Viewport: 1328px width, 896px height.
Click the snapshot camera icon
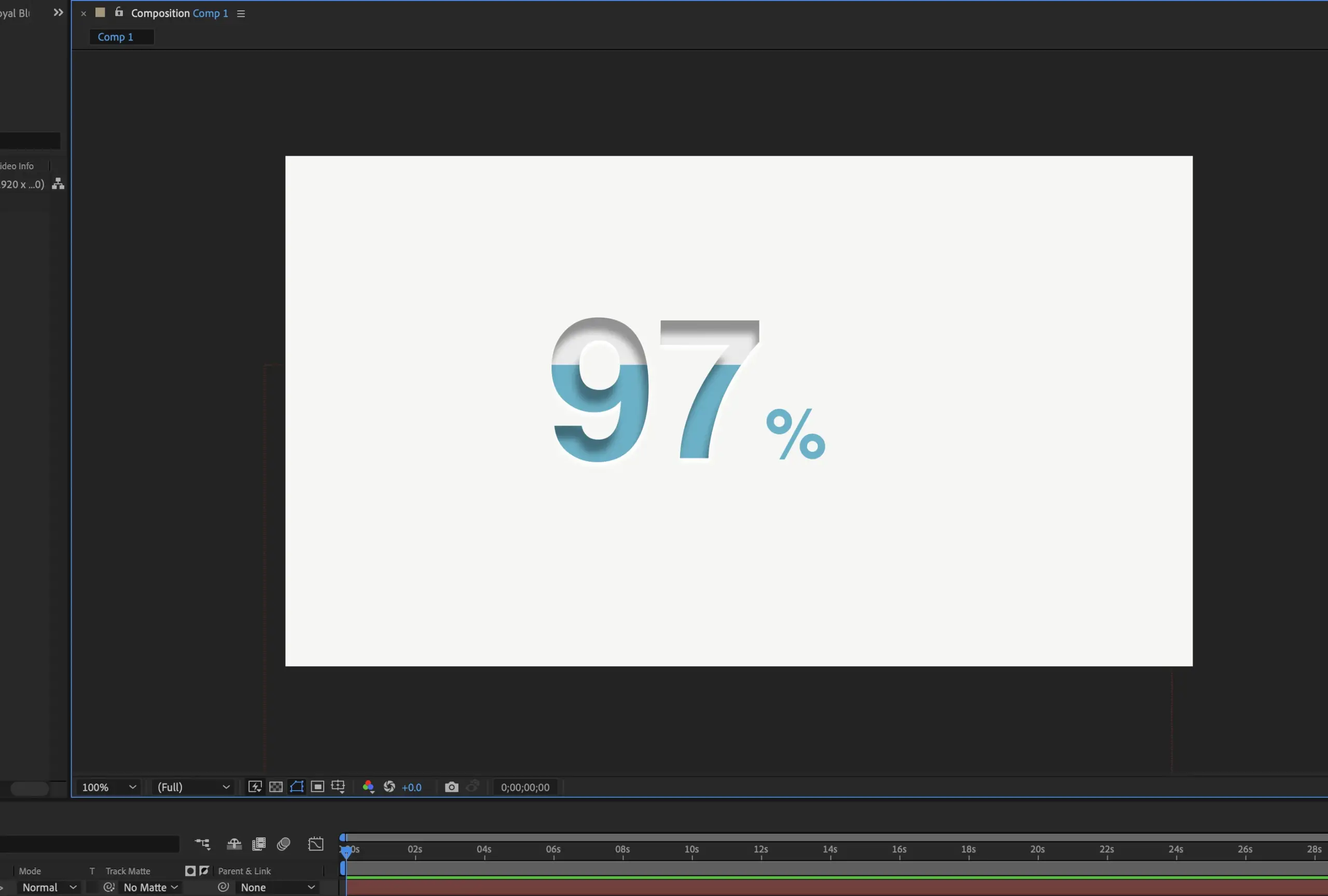click(x=451, y=787)
